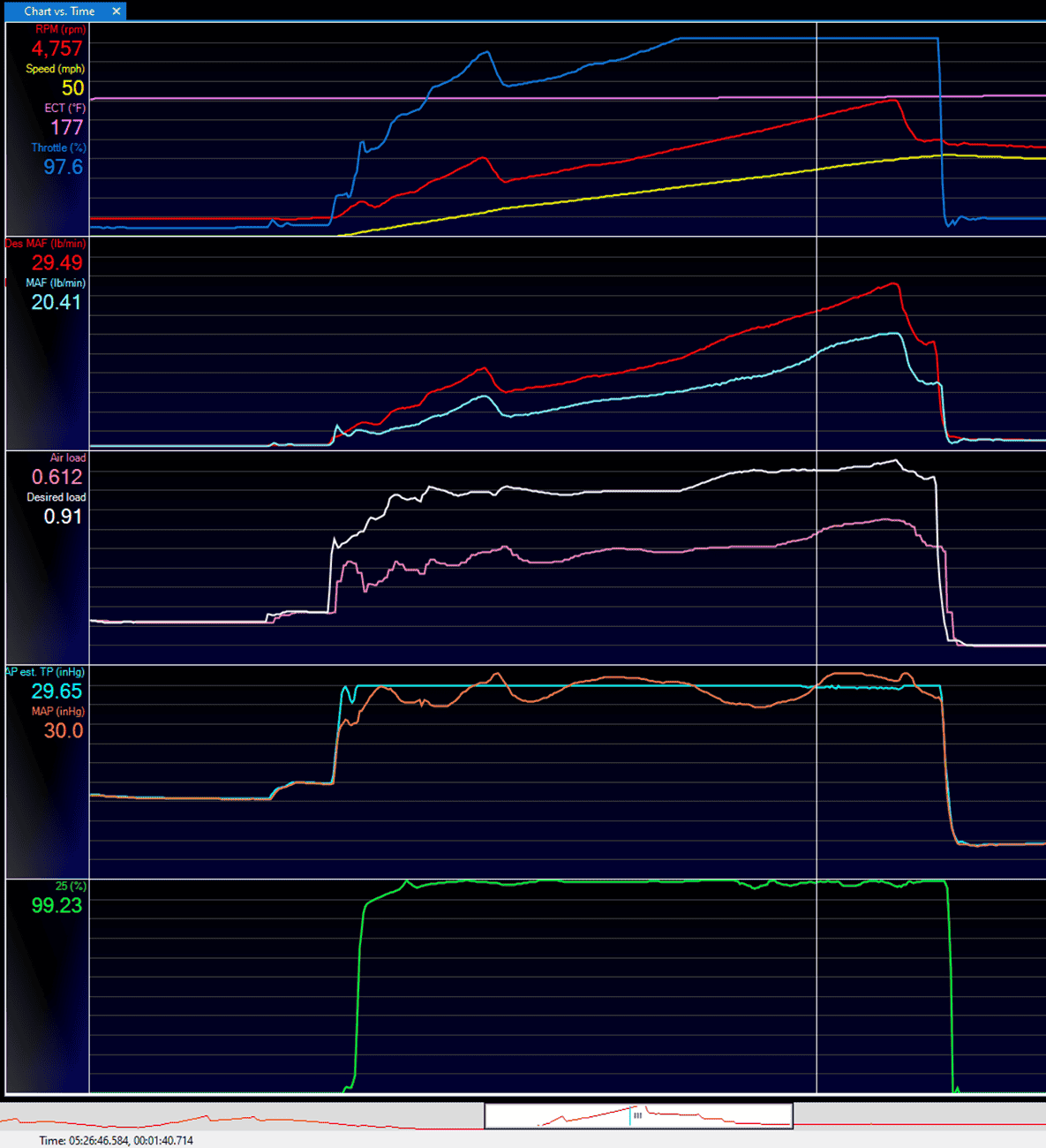Select the green 25 (%) channel label
This screenshot has width=1046, height=1148.
click(71, 887)
